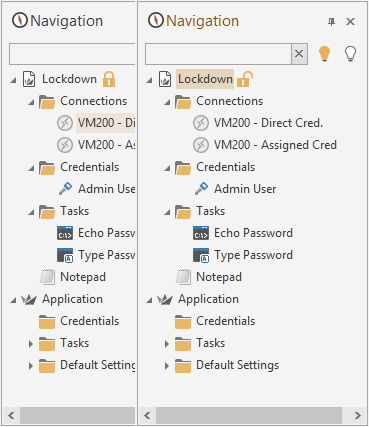
Task: Click the filled yellow lightbulb icon
Action: point(324,54)
